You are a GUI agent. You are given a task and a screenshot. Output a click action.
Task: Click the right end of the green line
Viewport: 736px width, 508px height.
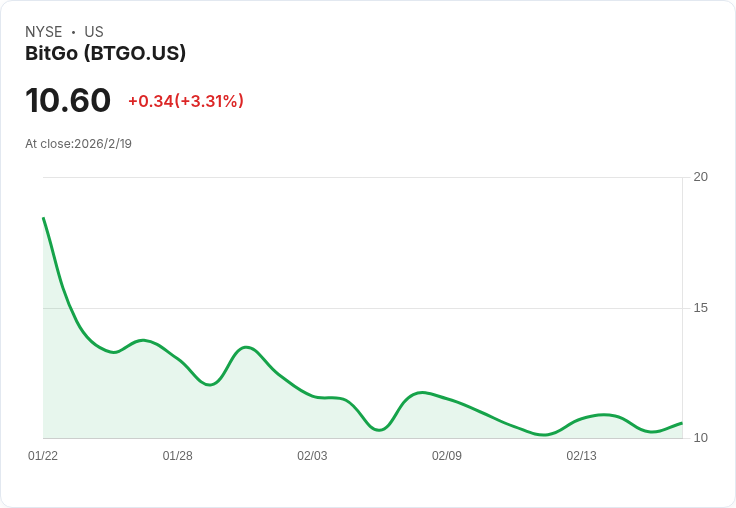(681, 423)
